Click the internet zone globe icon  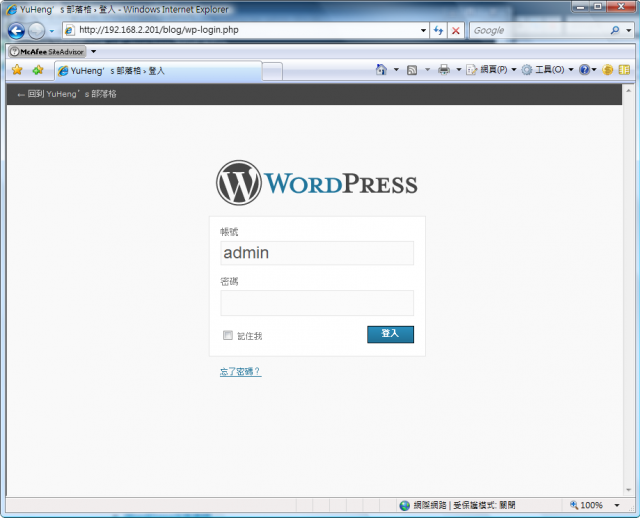pyautogui.click(x=404, y=506)
